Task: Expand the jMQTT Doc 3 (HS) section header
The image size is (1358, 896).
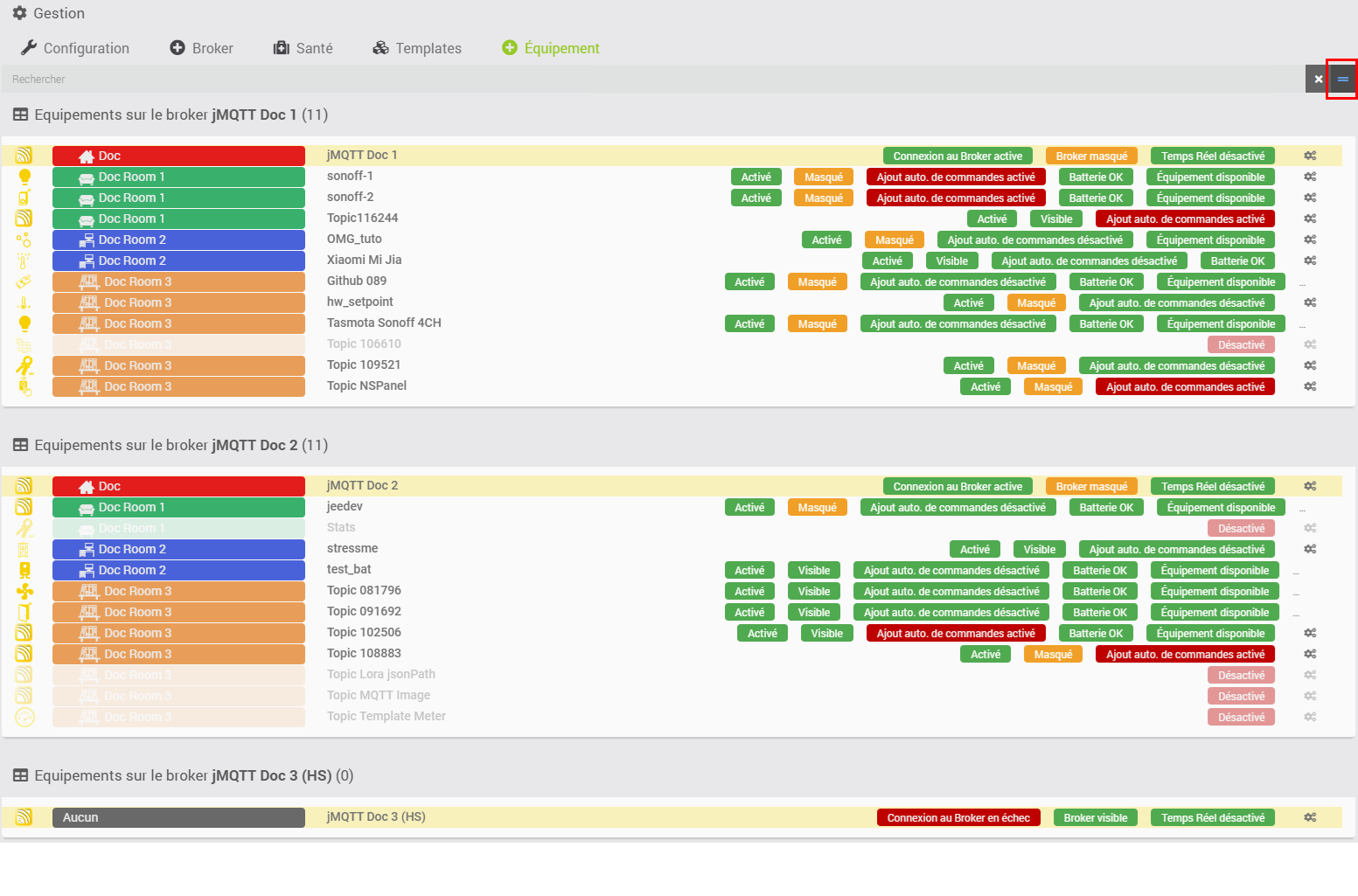Action: click(184, 776)
